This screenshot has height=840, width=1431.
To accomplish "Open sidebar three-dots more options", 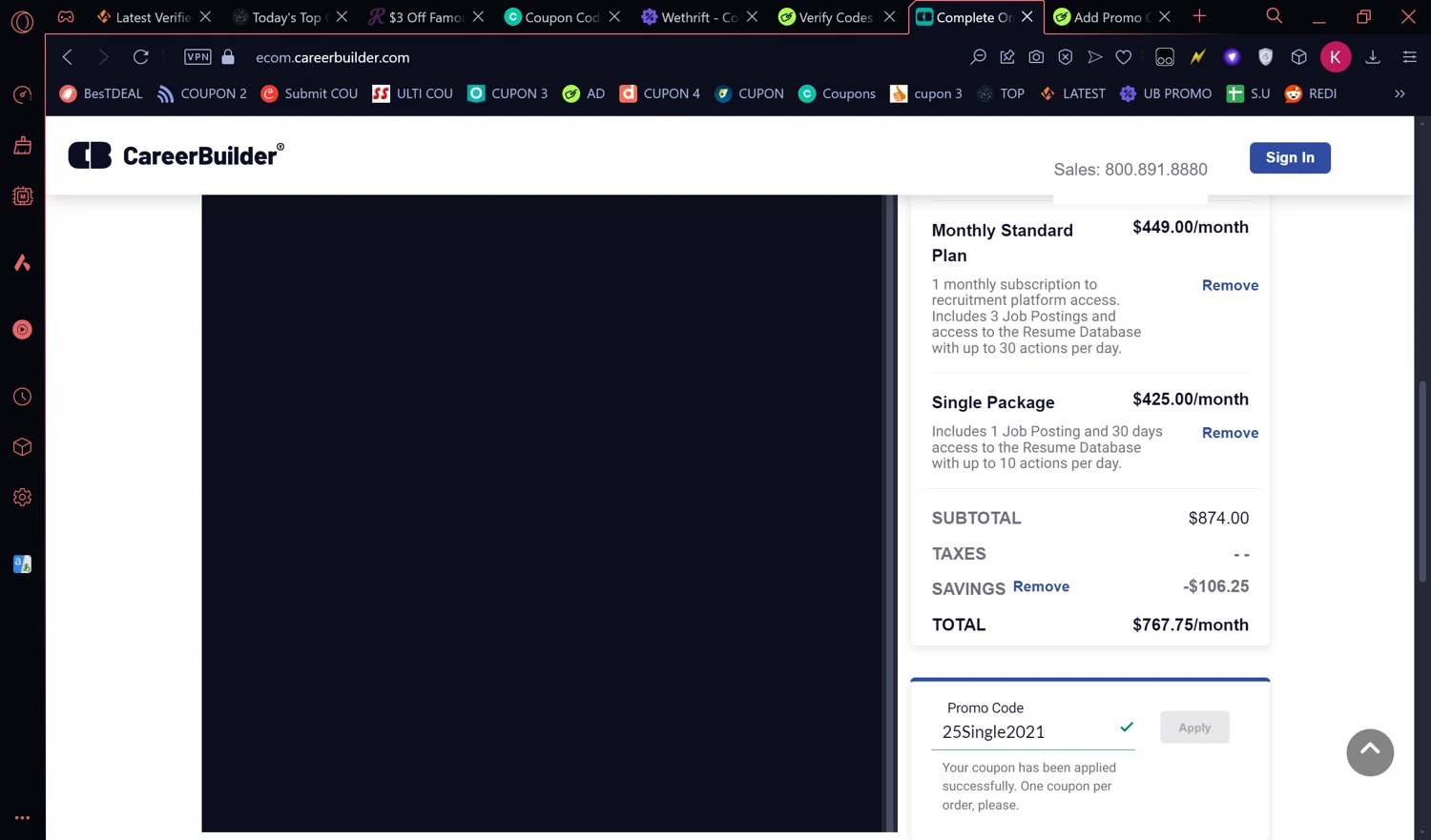I will tap(22, 818).
